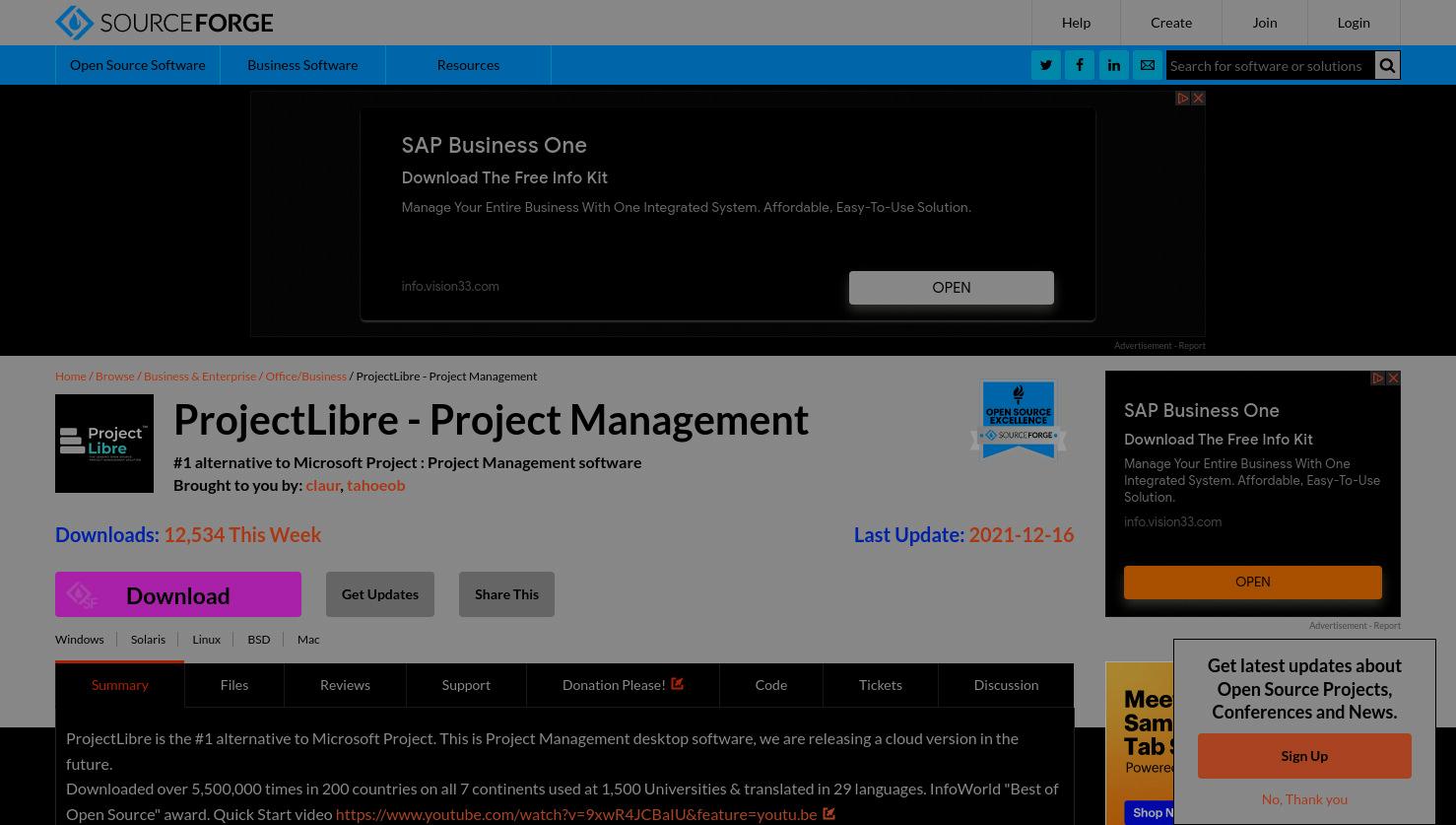Switch to the Code tab

tap(771, 685)
